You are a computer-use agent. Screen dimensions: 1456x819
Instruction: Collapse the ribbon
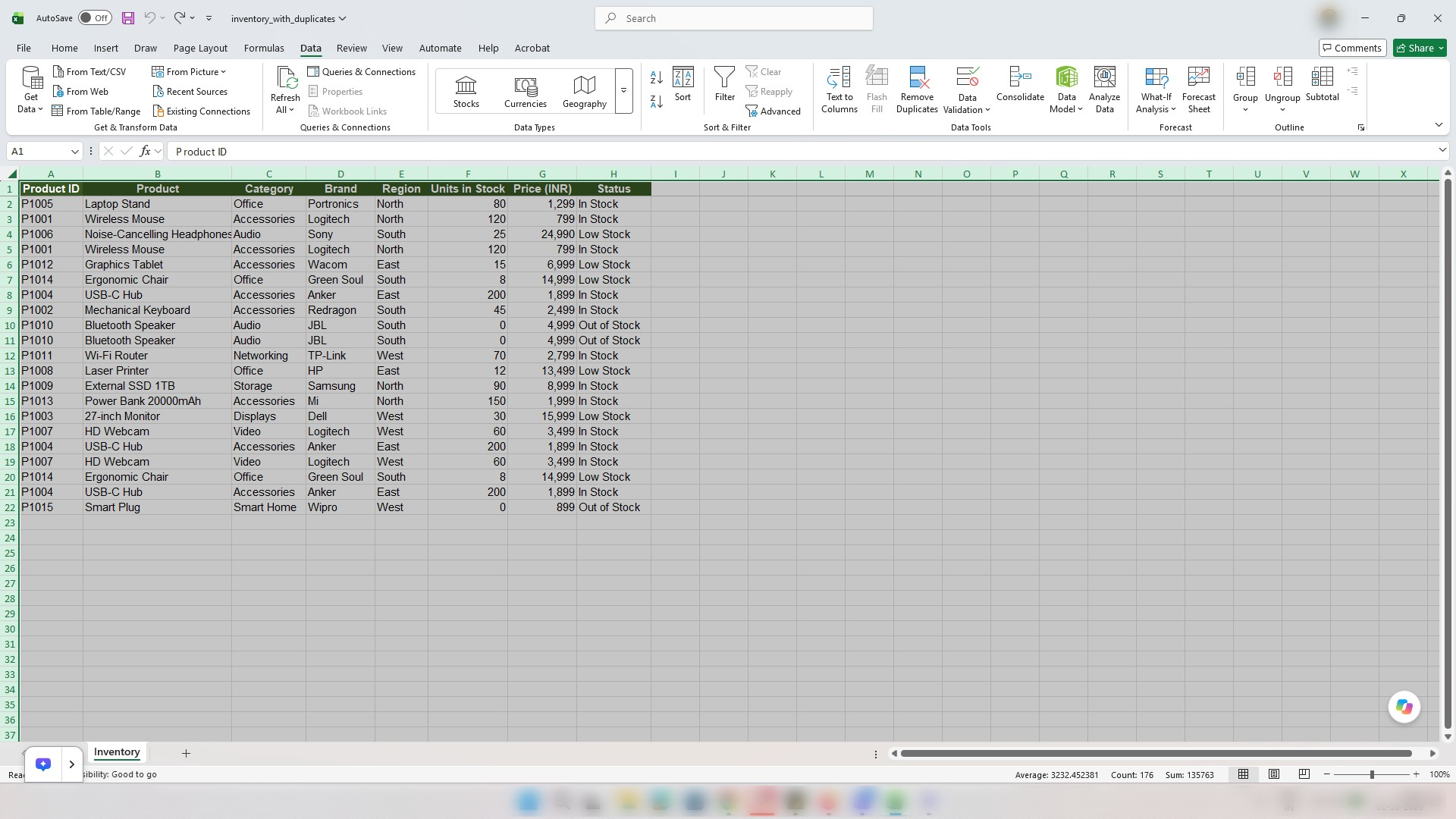click(1439, 125)
